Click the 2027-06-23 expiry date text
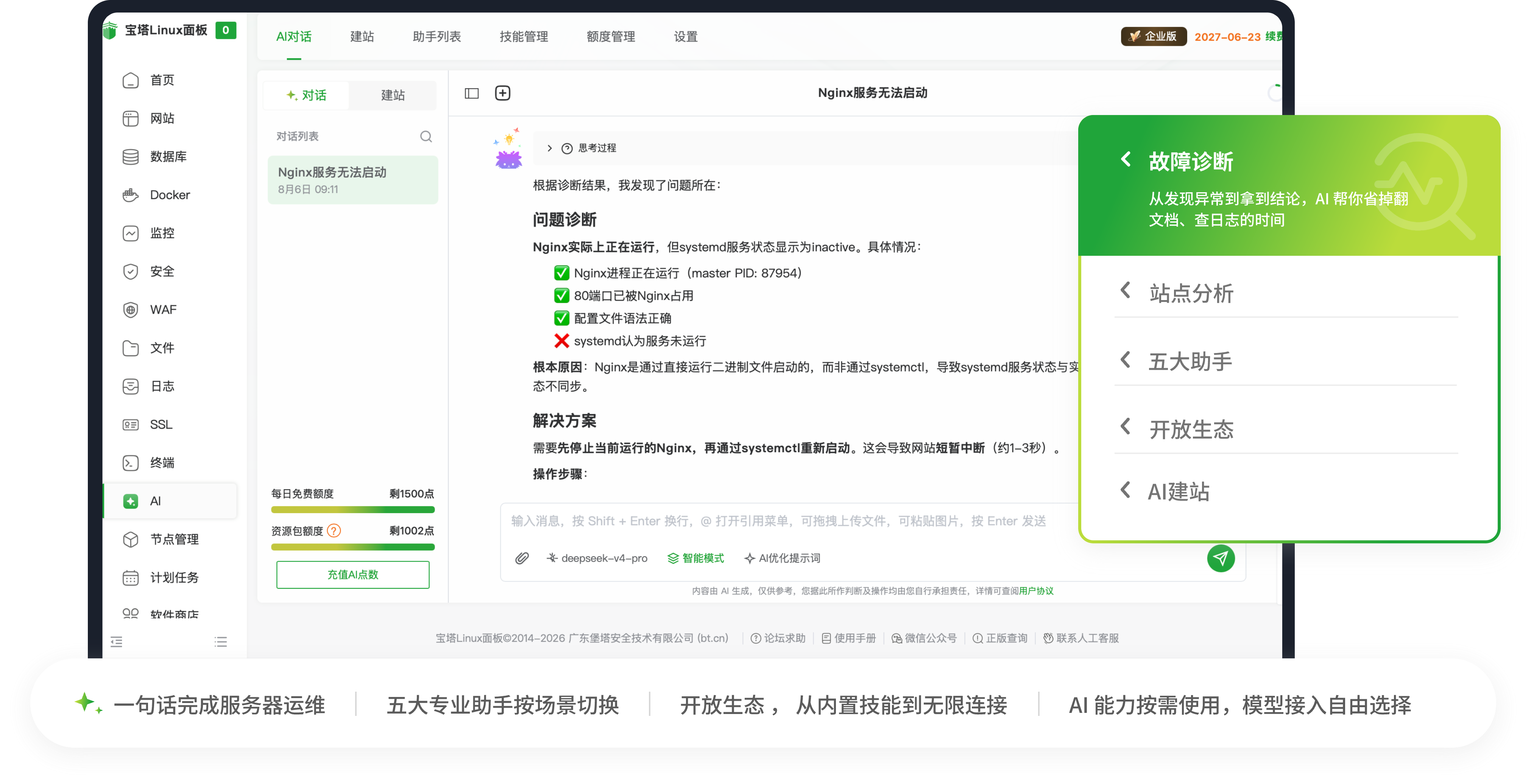 pos(1227,37)
